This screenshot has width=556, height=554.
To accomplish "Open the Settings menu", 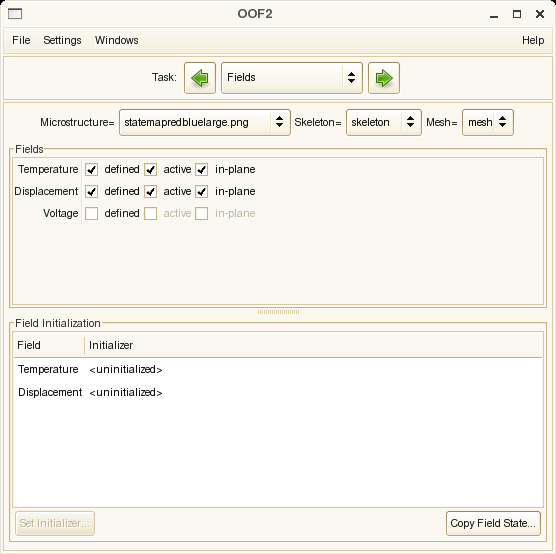I will pos(62,40).
